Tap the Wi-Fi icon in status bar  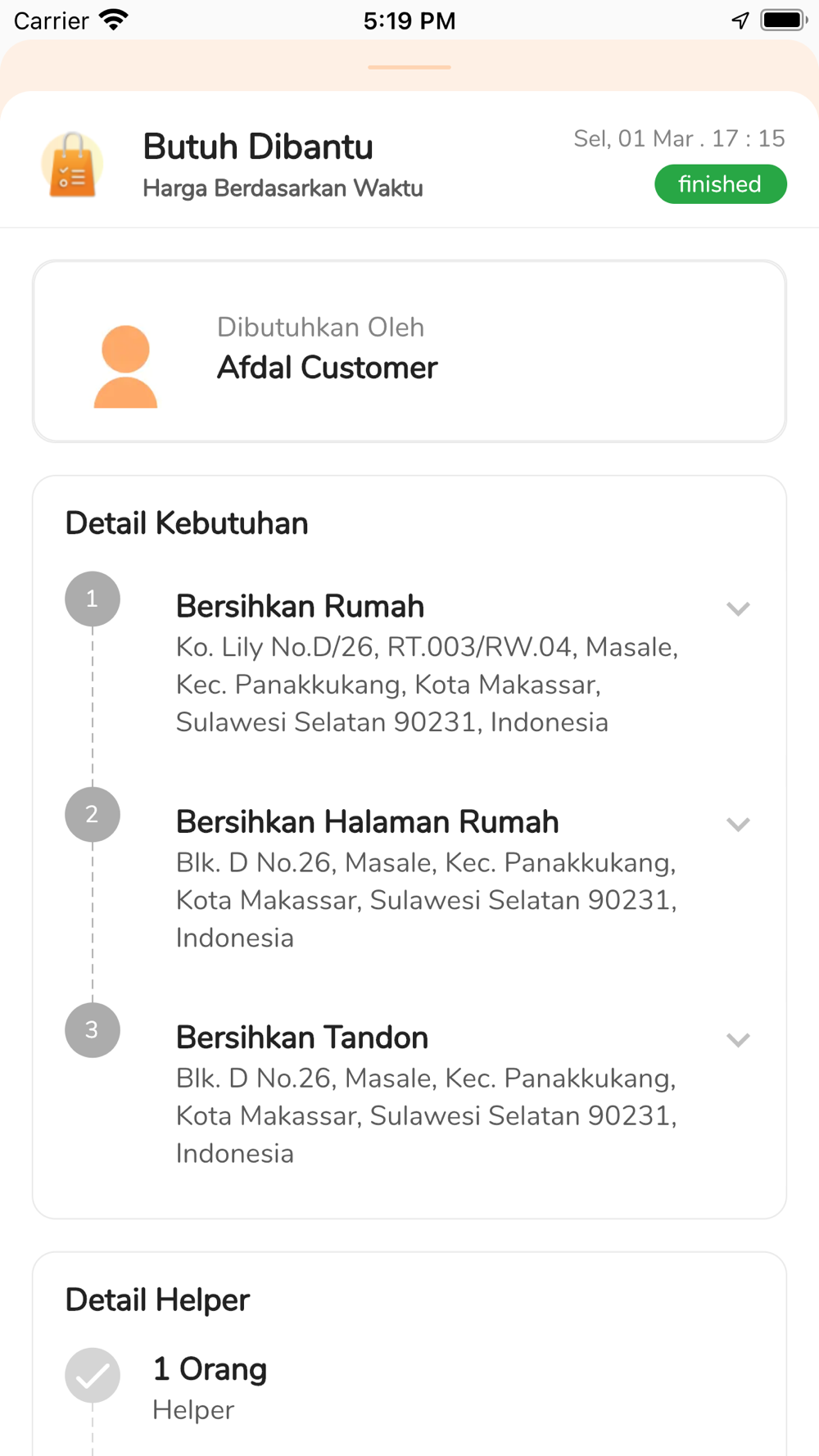click(114, 20)
